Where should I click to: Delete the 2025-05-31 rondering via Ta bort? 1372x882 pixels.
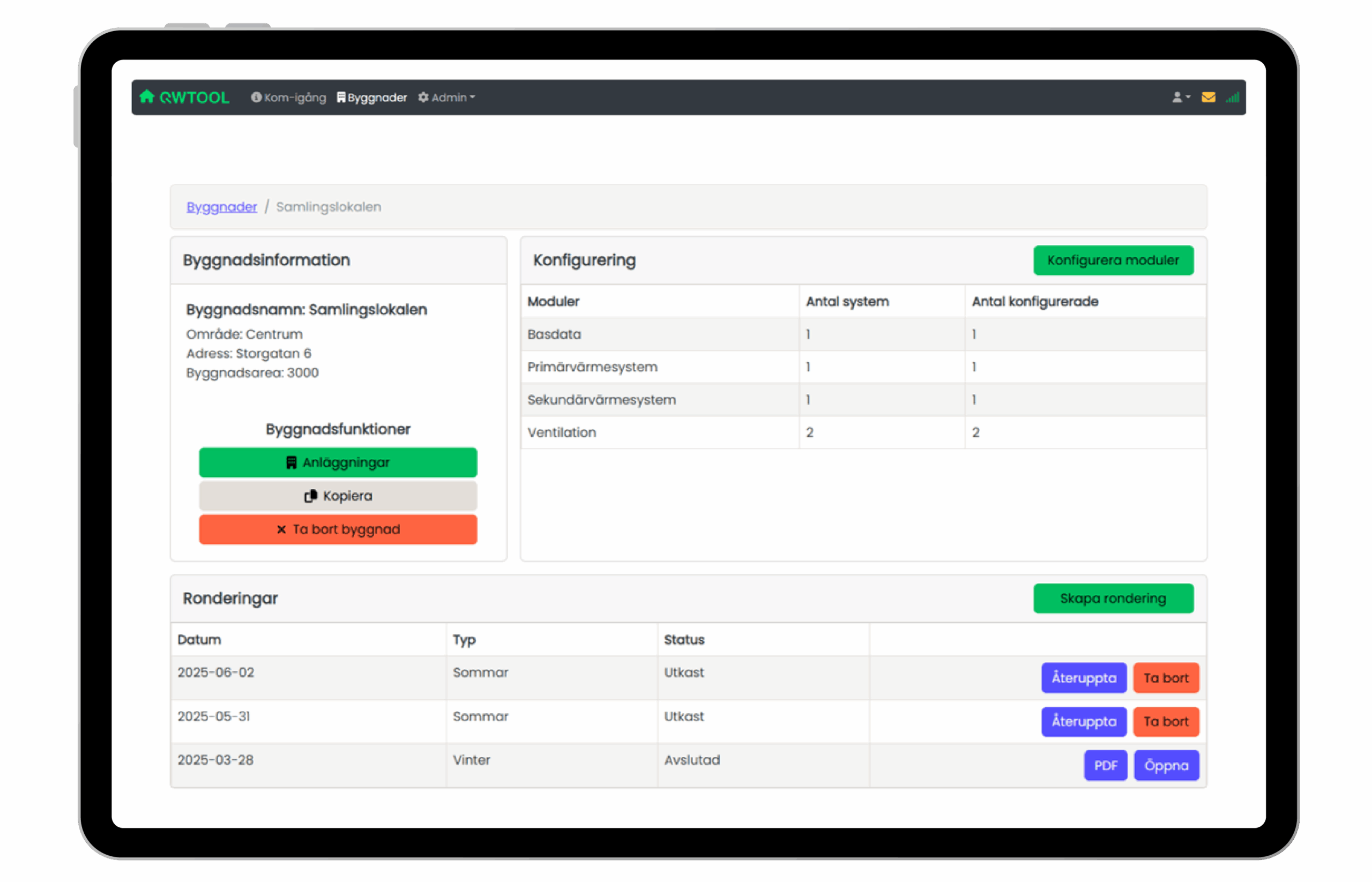click(x=1165, y=722)
